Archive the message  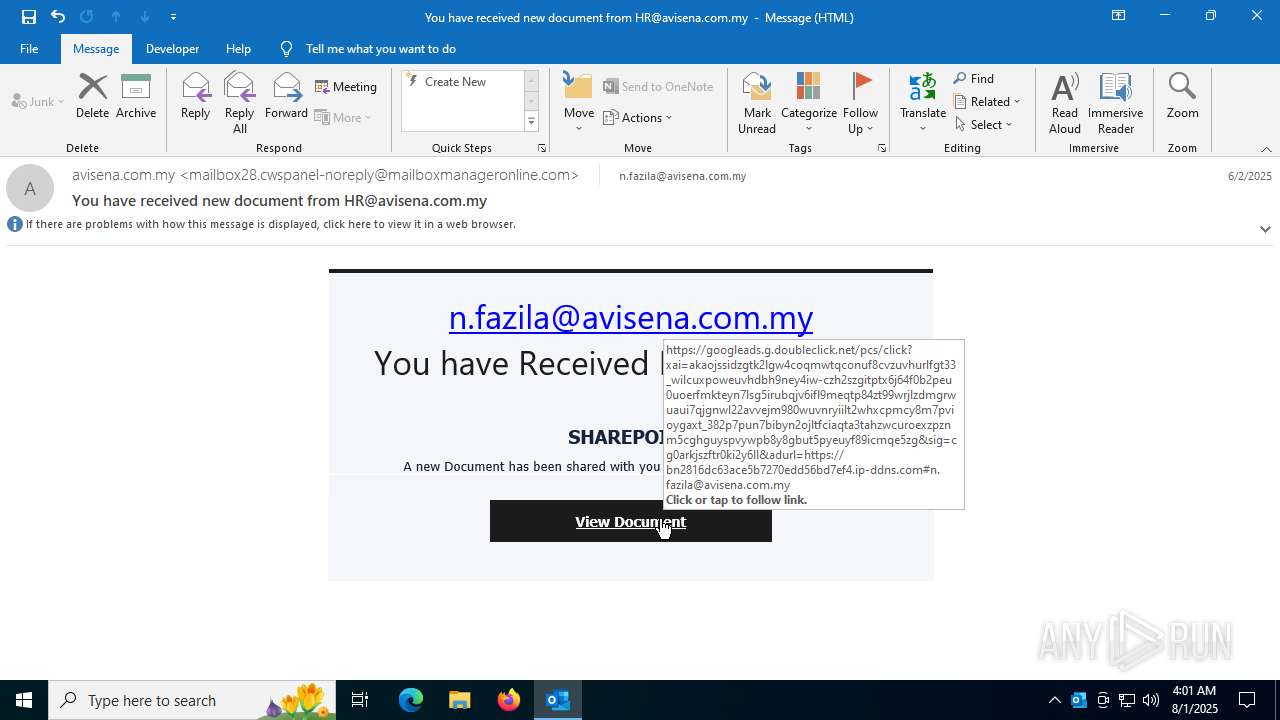coord(136,97)
